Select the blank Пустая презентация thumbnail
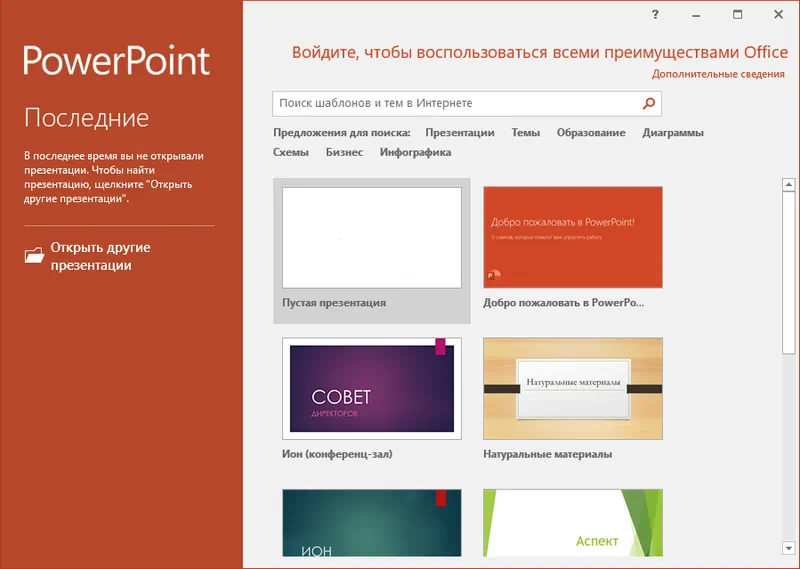Viewport: 800px width, 569px height. pos(372,238)
